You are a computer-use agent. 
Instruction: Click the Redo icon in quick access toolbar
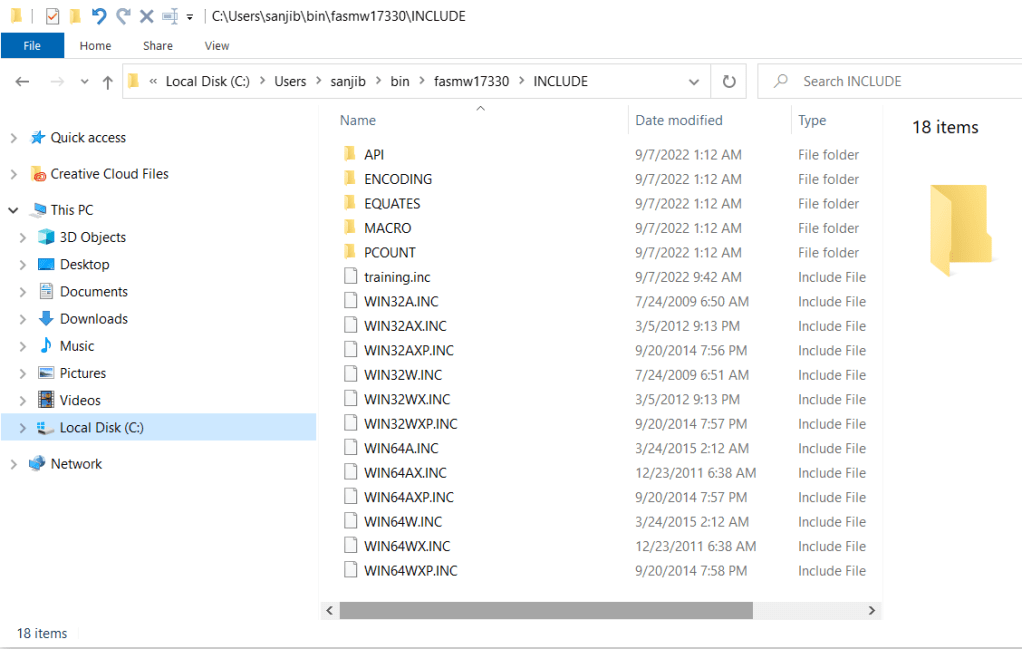tap(123, 16)
